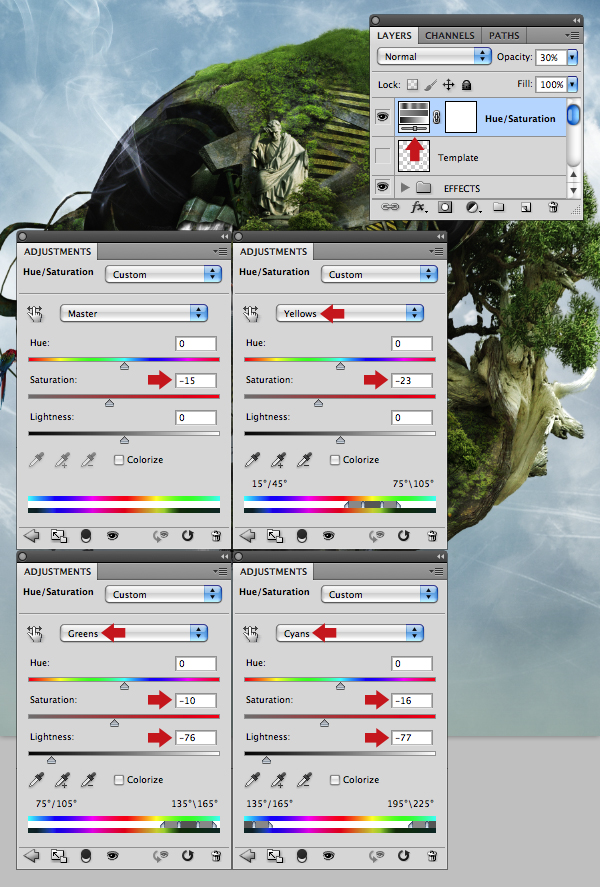Open the Opacity value dropdown arrow

coord(572,57)
